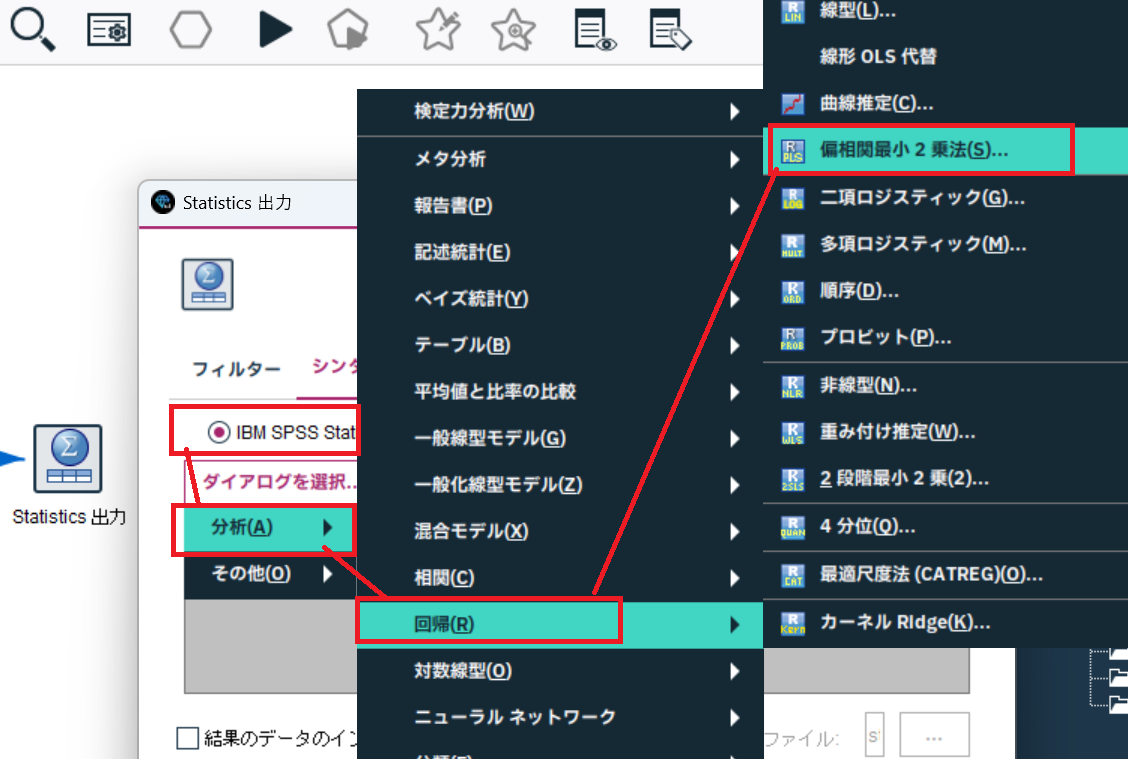The image size is (1128, 759).
Task: Open the 混合モデル(X) submenu
Action: [560, 531]
